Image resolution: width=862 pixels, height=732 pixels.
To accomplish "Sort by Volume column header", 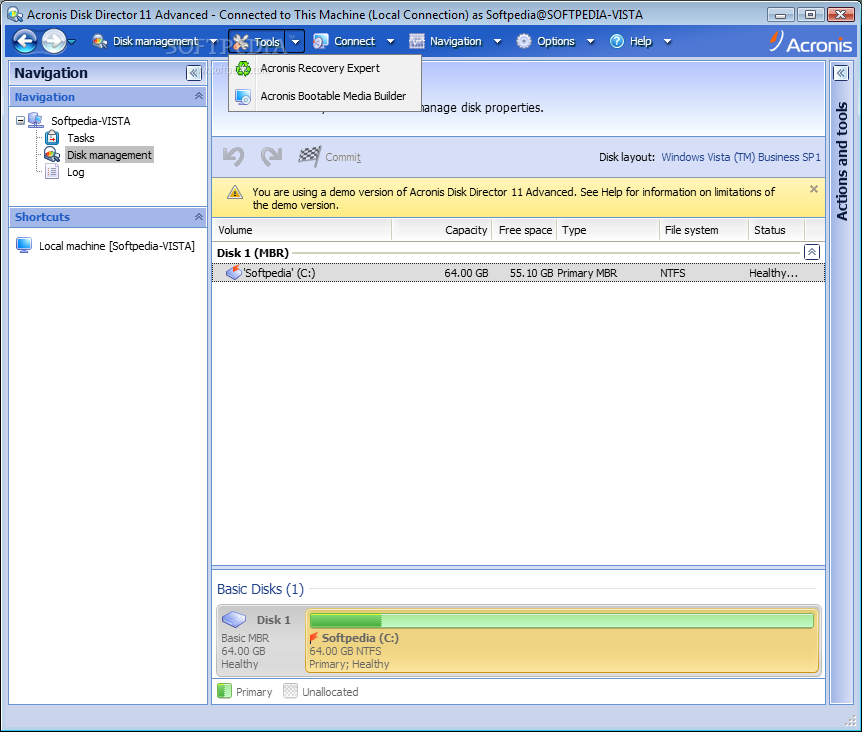I will pyautogui.click(x=302, y=230).
